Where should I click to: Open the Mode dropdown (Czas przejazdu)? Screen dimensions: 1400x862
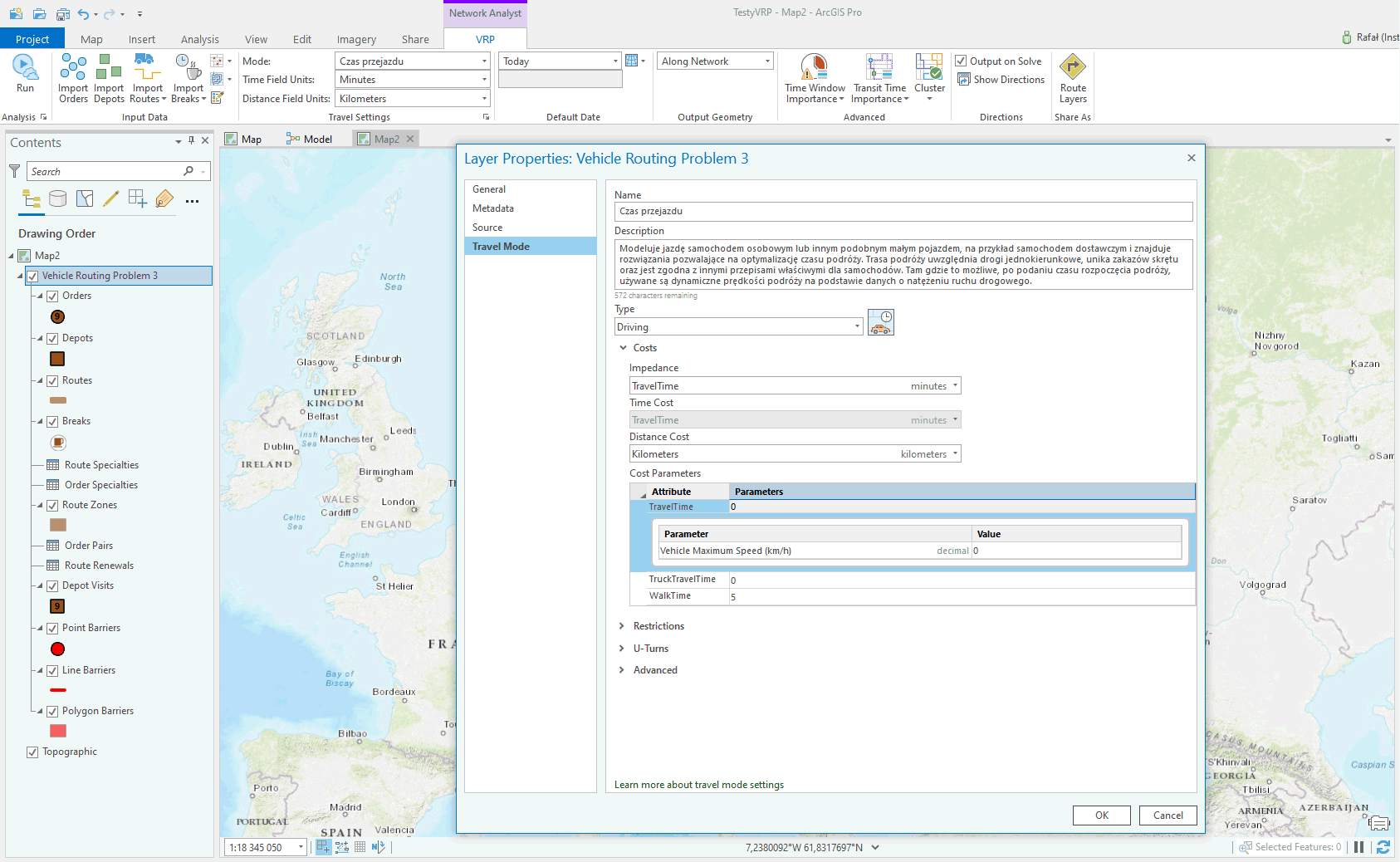click(413, 61)
